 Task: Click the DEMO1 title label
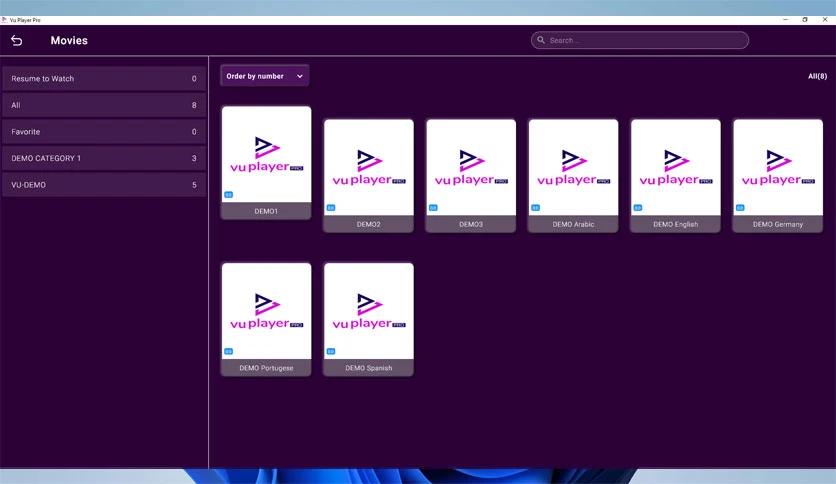point(266,211)
